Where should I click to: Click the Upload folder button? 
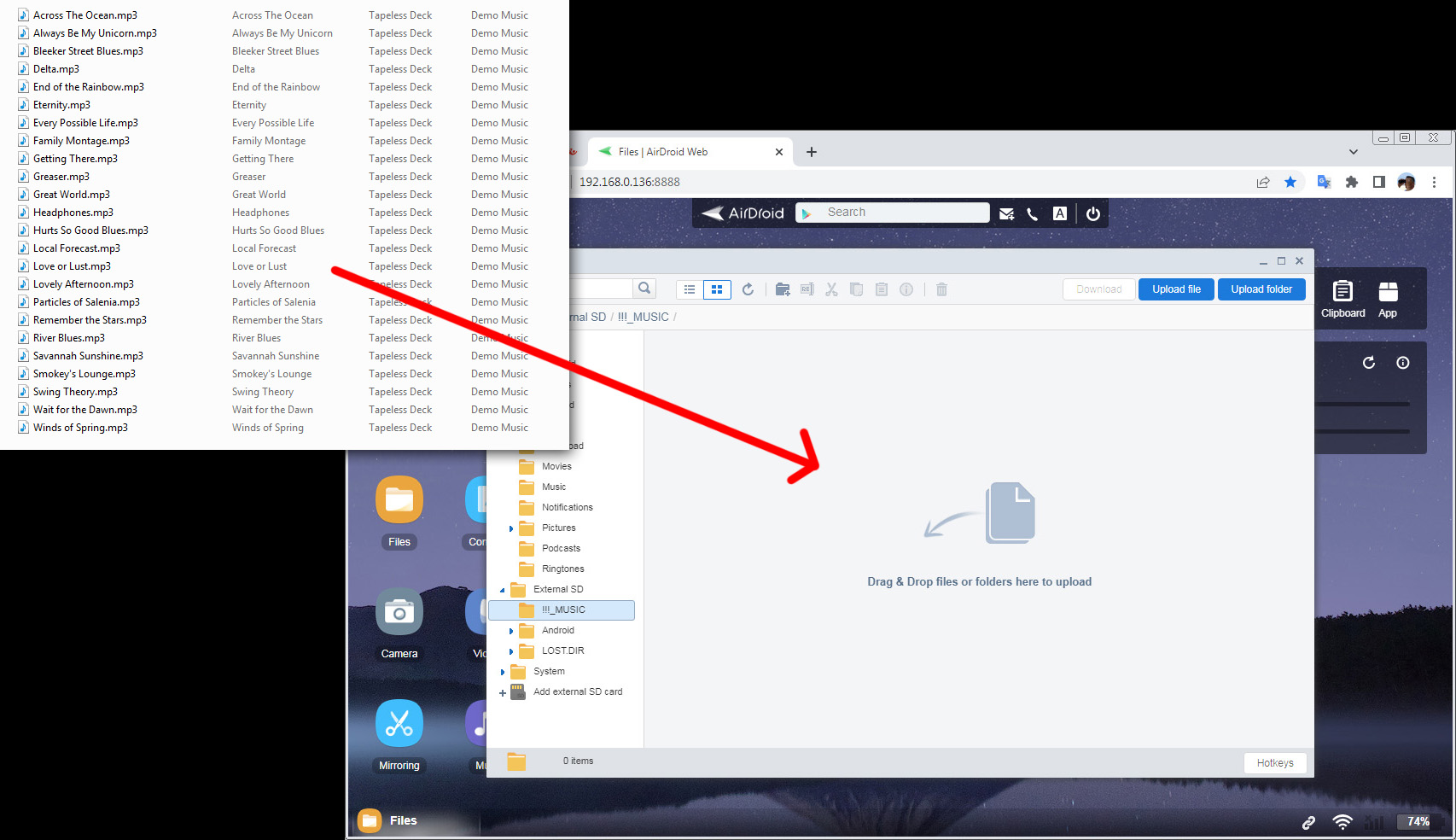point(1261,289)
